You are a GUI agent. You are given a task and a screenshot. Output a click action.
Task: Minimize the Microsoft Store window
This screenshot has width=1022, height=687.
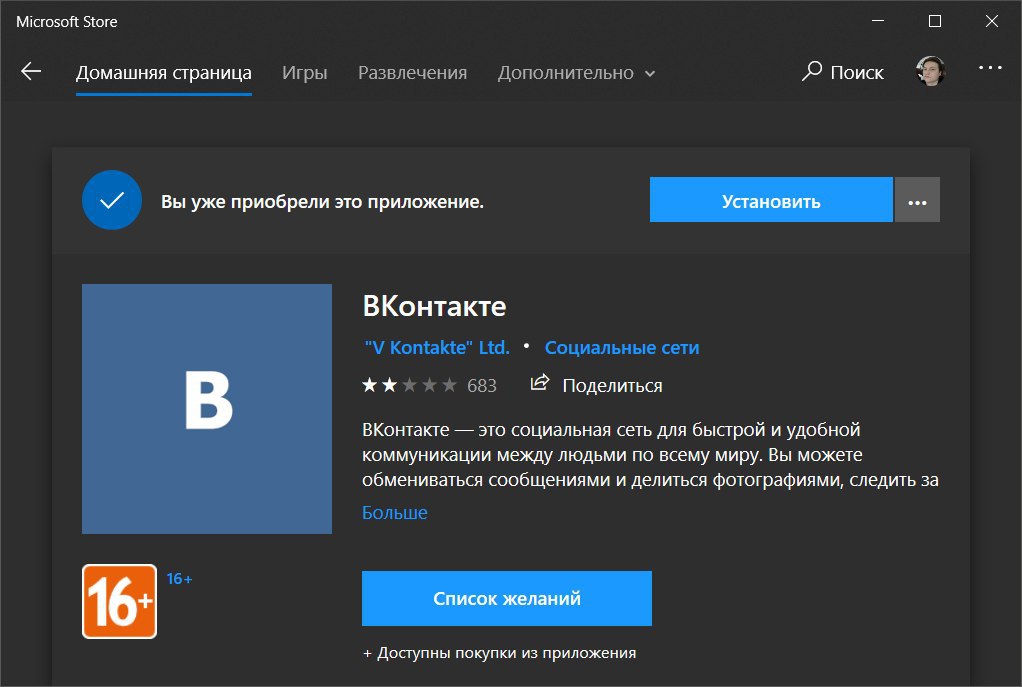click(878, 21)
